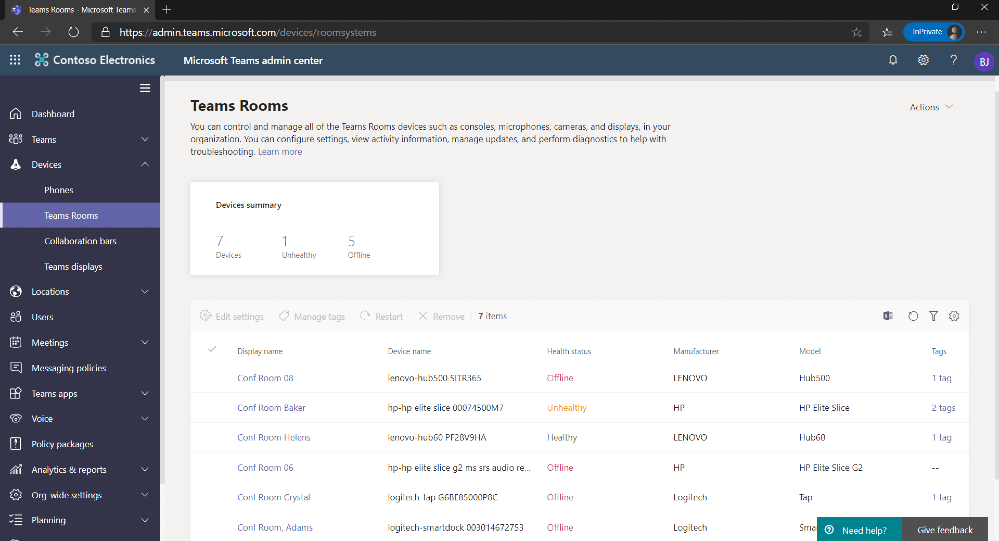Open the Actions dropdown
The image size is (999, 541).
coord(931,107)
